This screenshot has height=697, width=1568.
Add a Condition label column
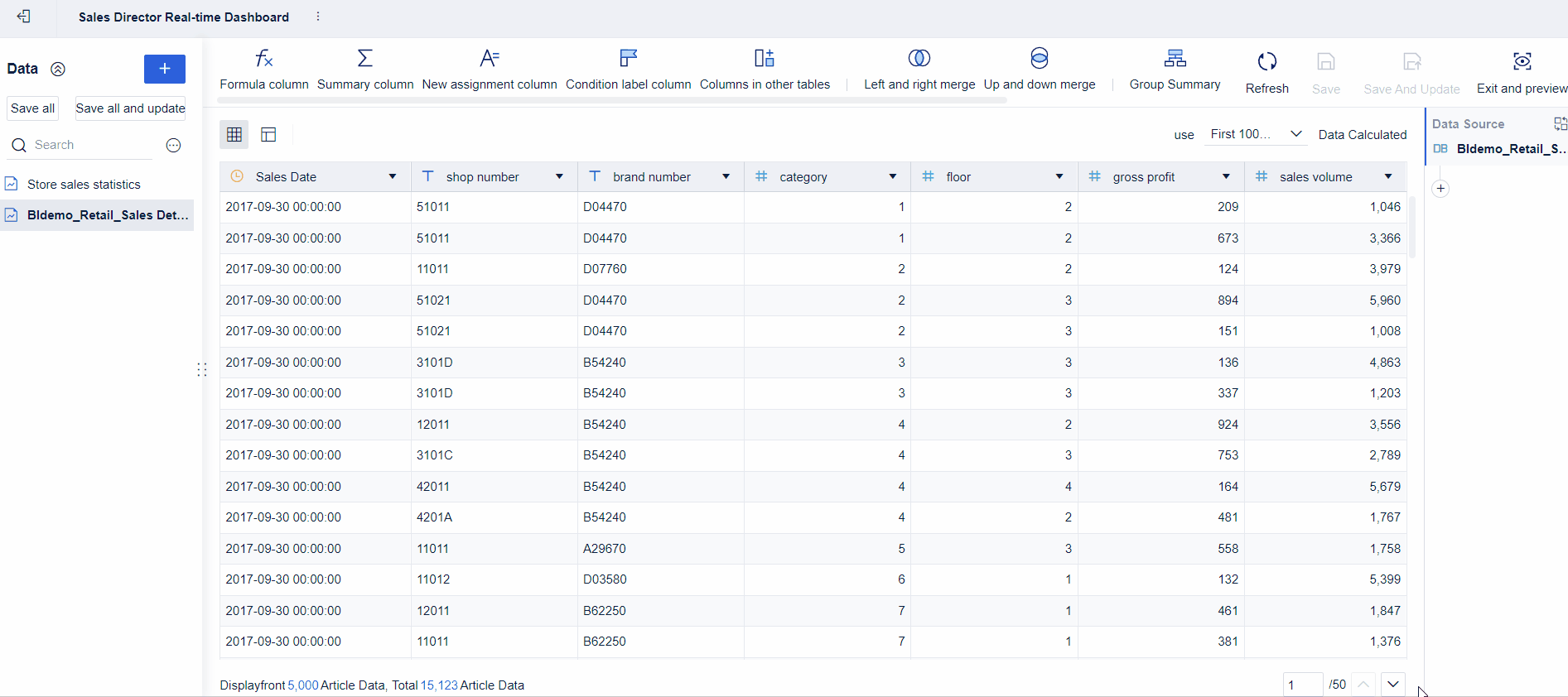click(x=628, y=59)
